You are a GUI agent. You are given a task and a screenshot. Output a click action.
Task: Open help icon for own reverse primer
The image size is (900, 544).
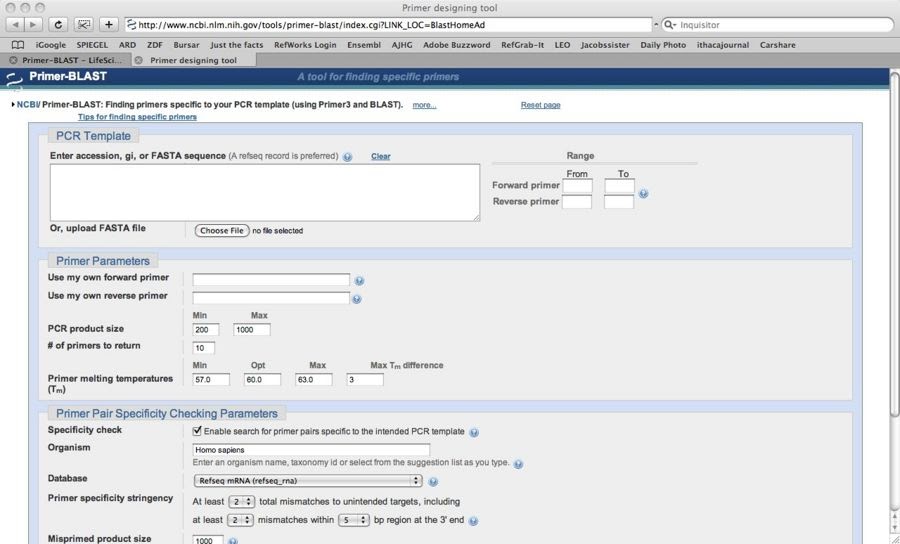(357, 299)
